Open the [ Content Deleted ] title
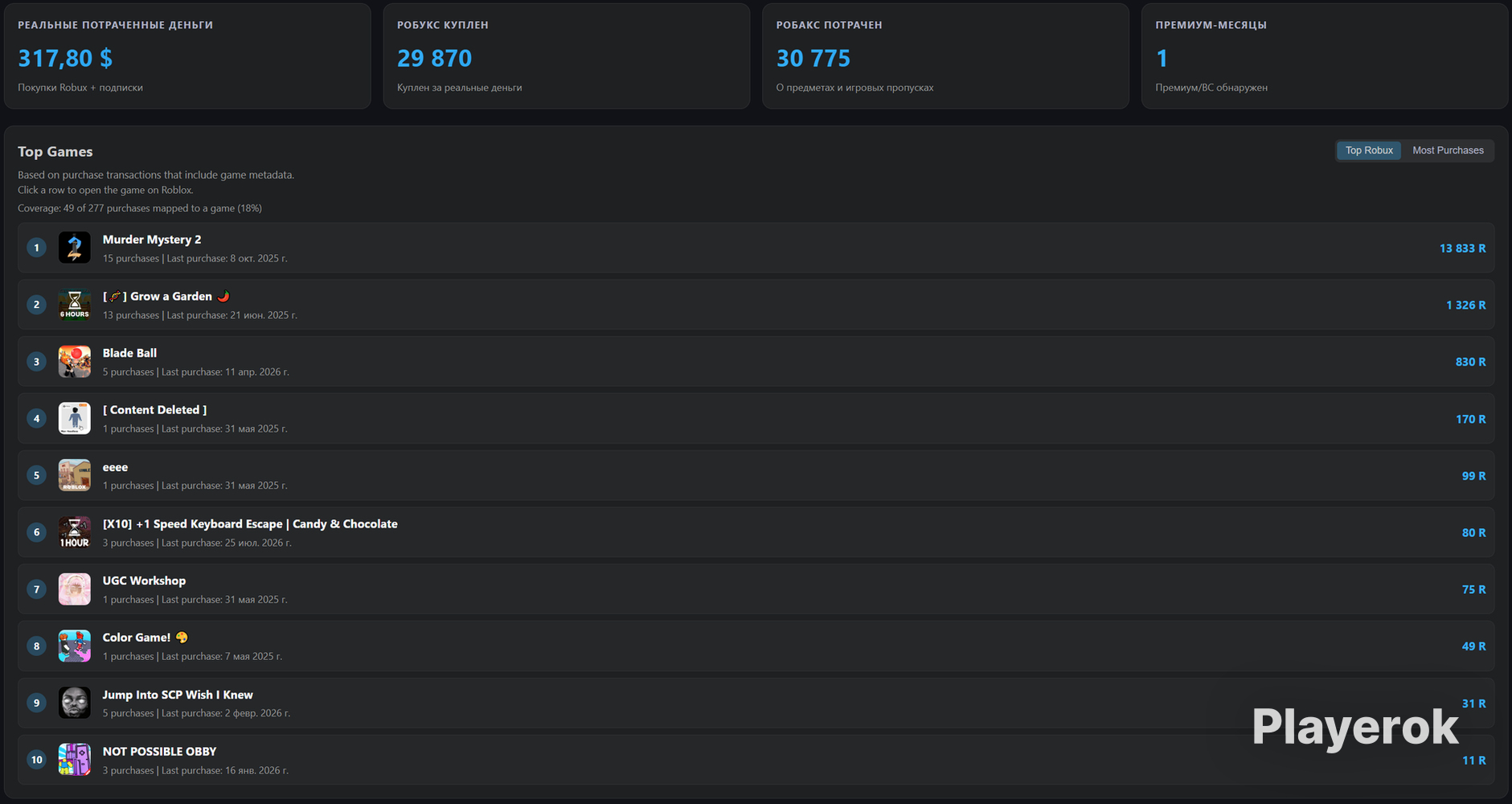Viewport: 1512px width, 804px height. [x=154, y=410]
